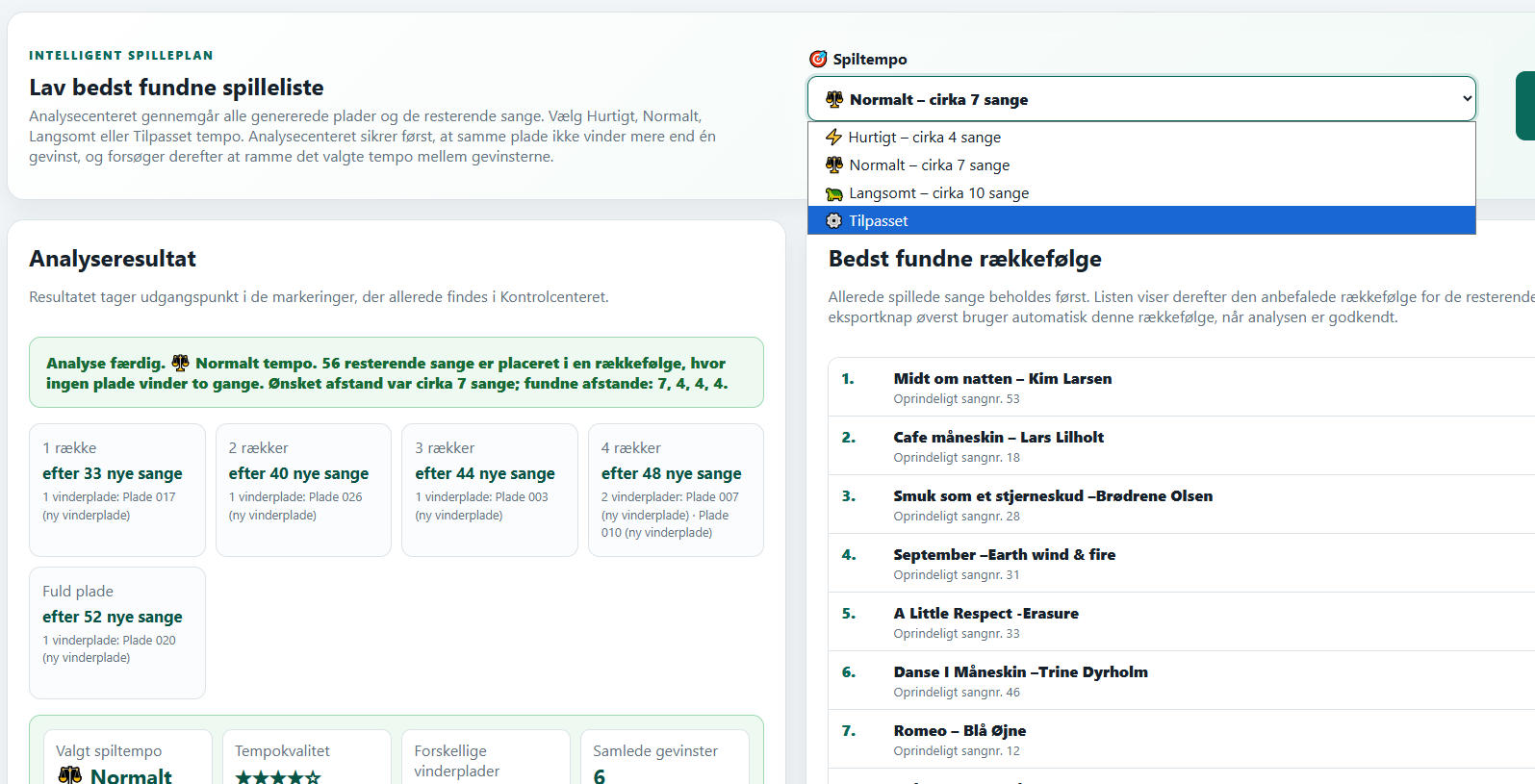
Task: Select song 'Danse I Måneskin –Trine Dyrholm'
Action: tap(1021, 672)
